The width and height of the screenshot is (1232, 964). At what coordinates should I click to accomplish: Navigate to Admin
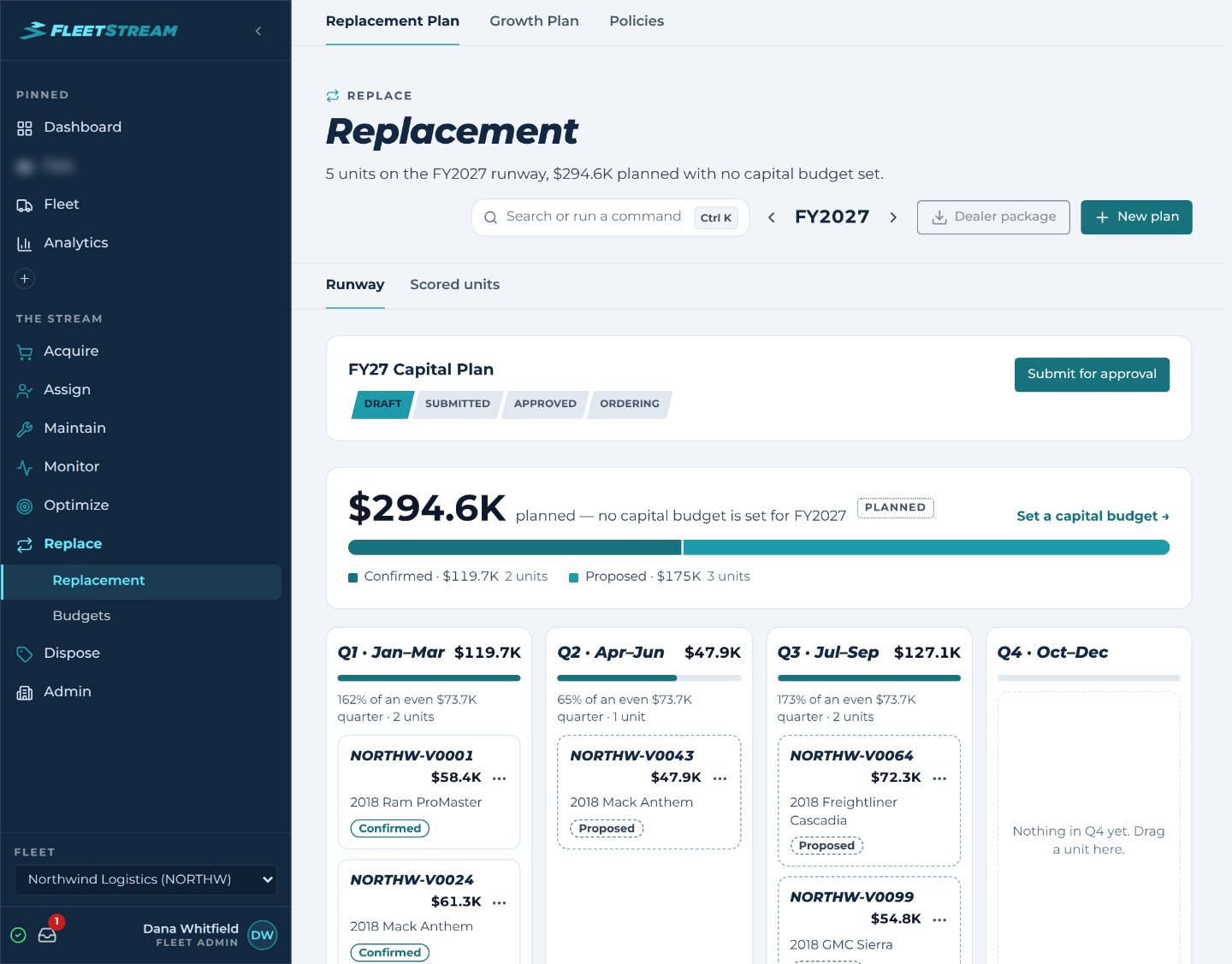(x=145, y=692)
